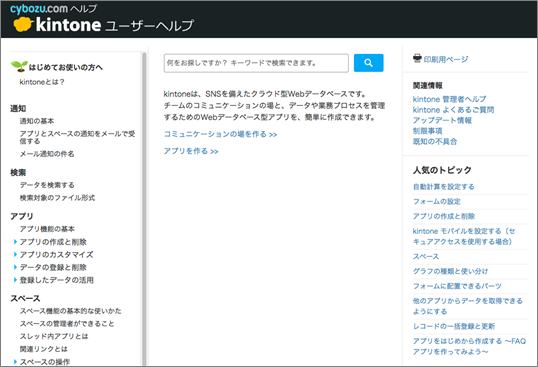The image size is (538, 367).
Task: Click the printer icon beside 印刷用ページ
Action: click(x=417, y=59)
